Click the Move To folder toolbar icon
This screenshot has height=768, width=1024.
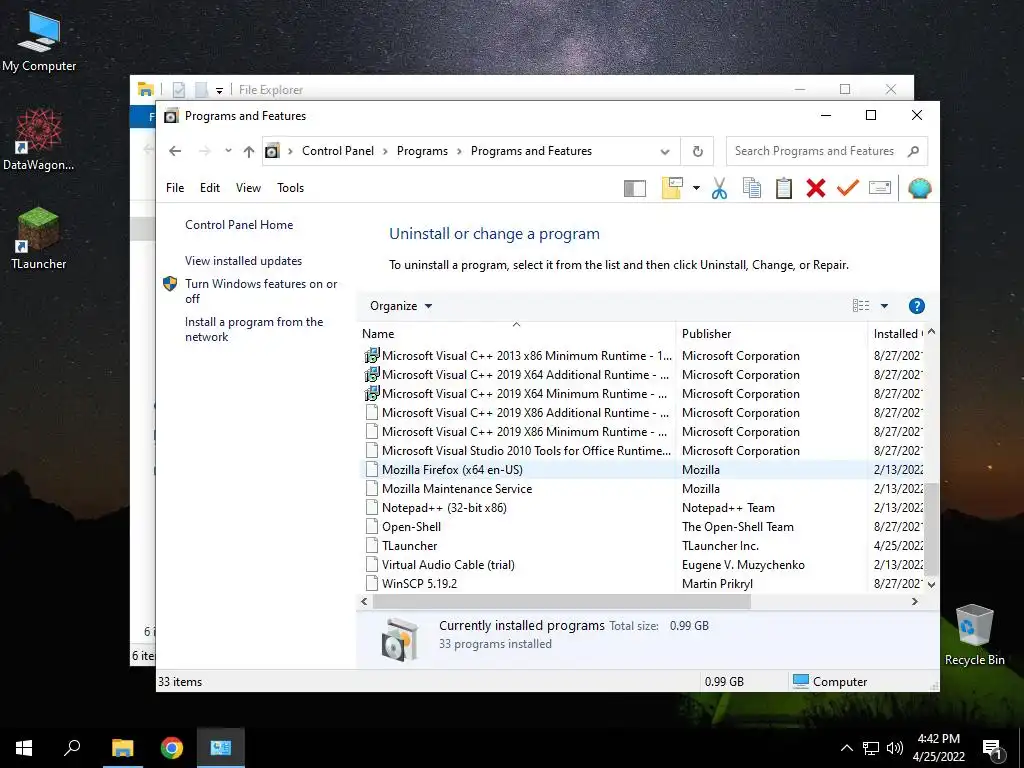(x=672, y=188)
